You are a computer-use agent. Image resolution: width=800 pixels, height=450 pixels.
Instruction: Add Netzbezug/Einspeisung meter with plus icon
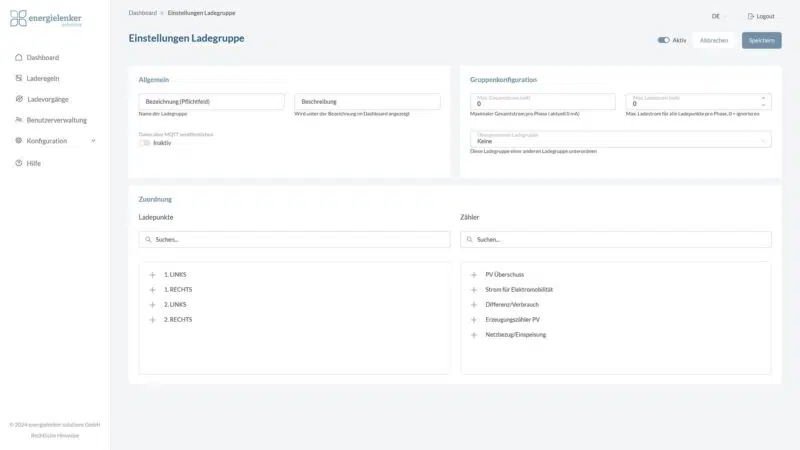(x=474, y=334)
